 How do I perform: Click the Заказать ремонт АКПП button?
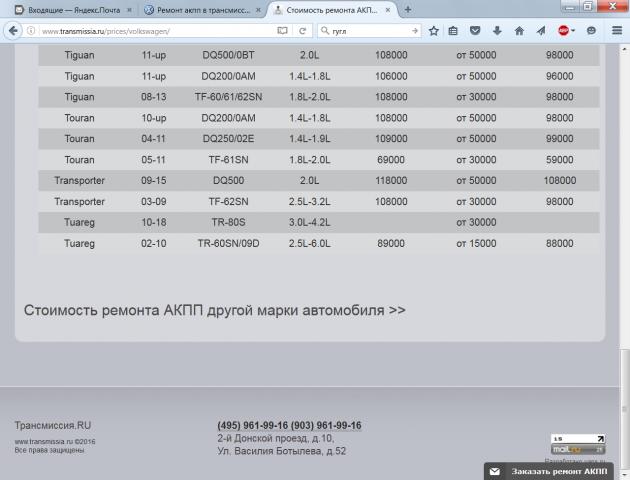tap(549, 471)
